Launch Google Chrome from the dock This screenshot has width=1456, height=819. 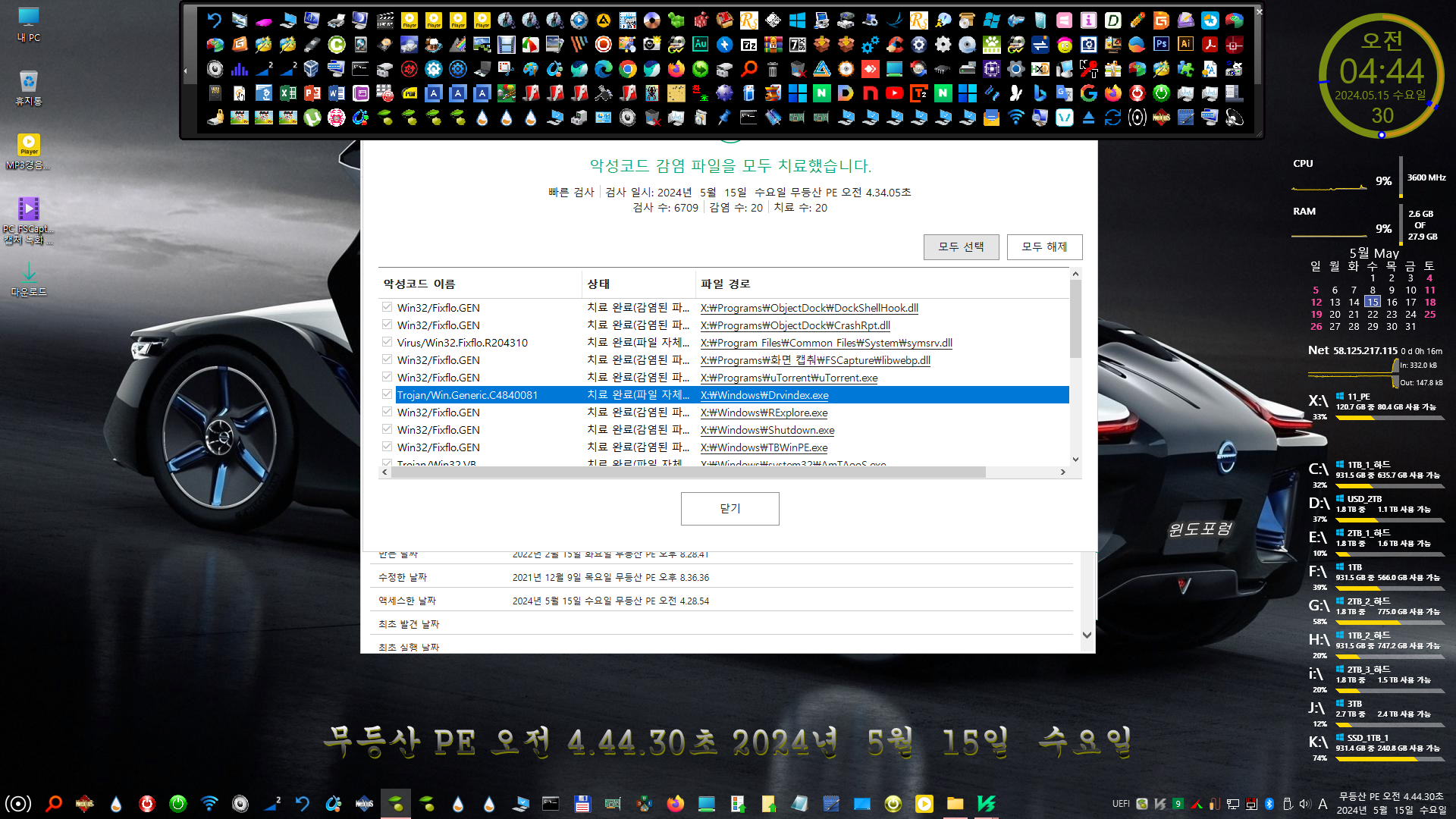(627, 69)
